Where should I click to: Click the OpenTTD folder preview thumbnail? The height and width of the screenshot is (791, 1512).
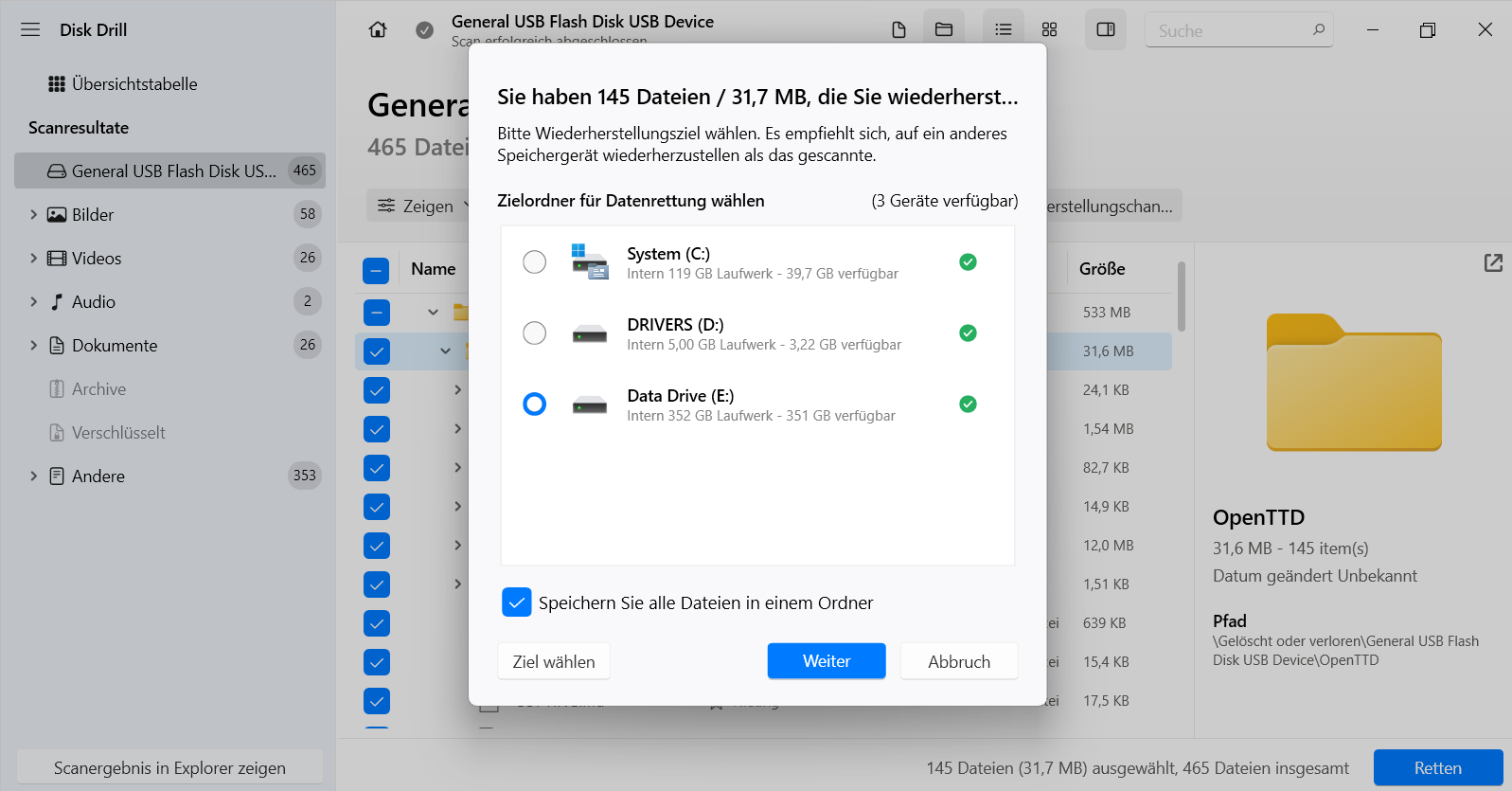tap(1354, 382)
